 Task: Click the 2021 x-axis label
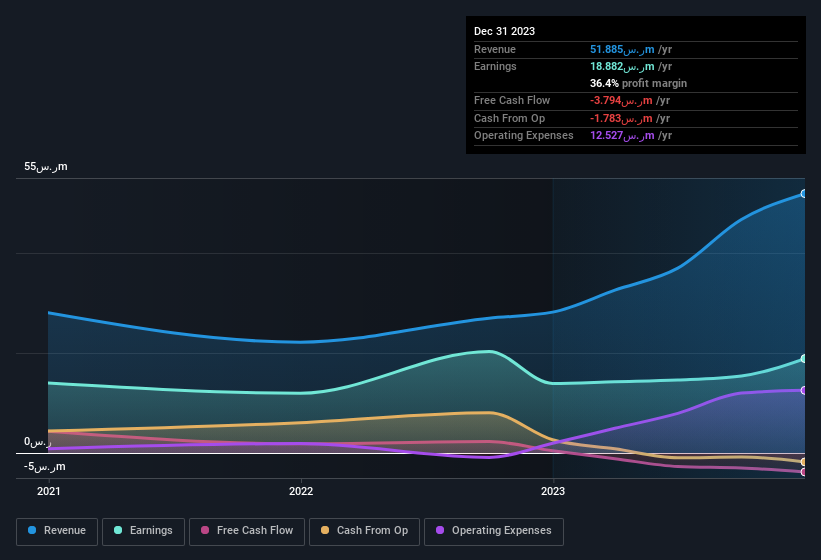coord(49,491)
